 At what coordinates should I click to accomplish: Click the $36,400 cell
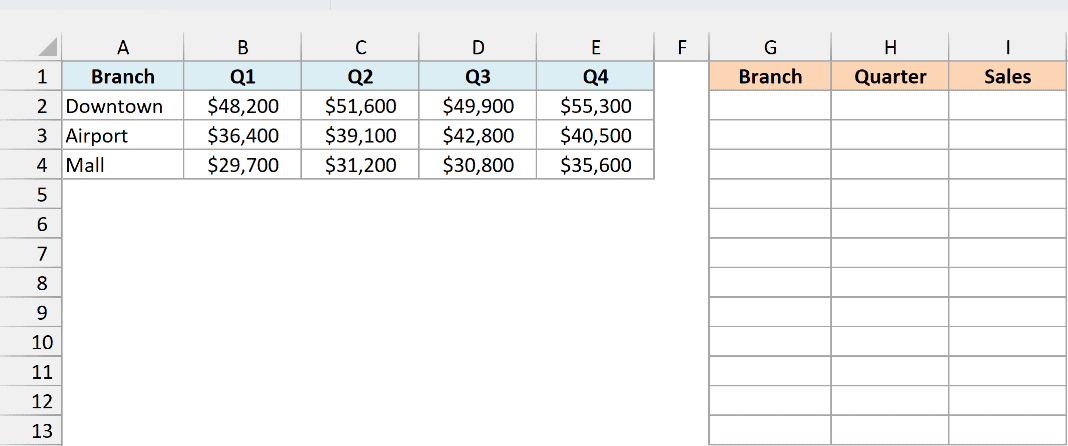pos(242,136)
